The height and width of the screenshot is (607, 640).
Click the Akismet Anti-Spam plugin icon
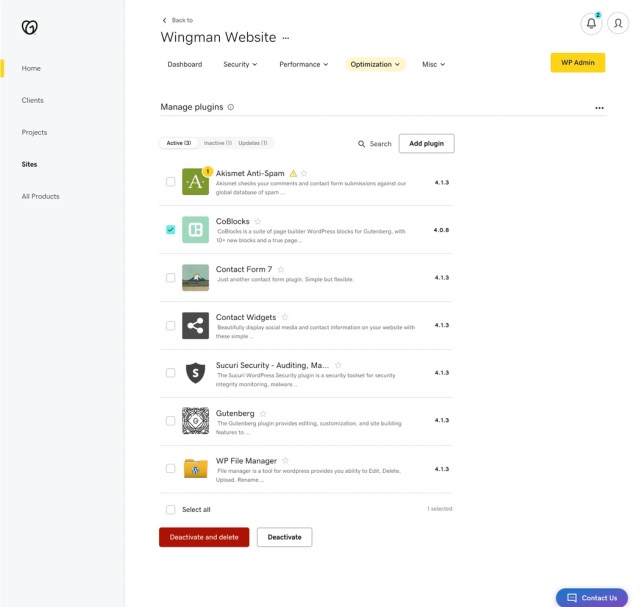point(195,182)
